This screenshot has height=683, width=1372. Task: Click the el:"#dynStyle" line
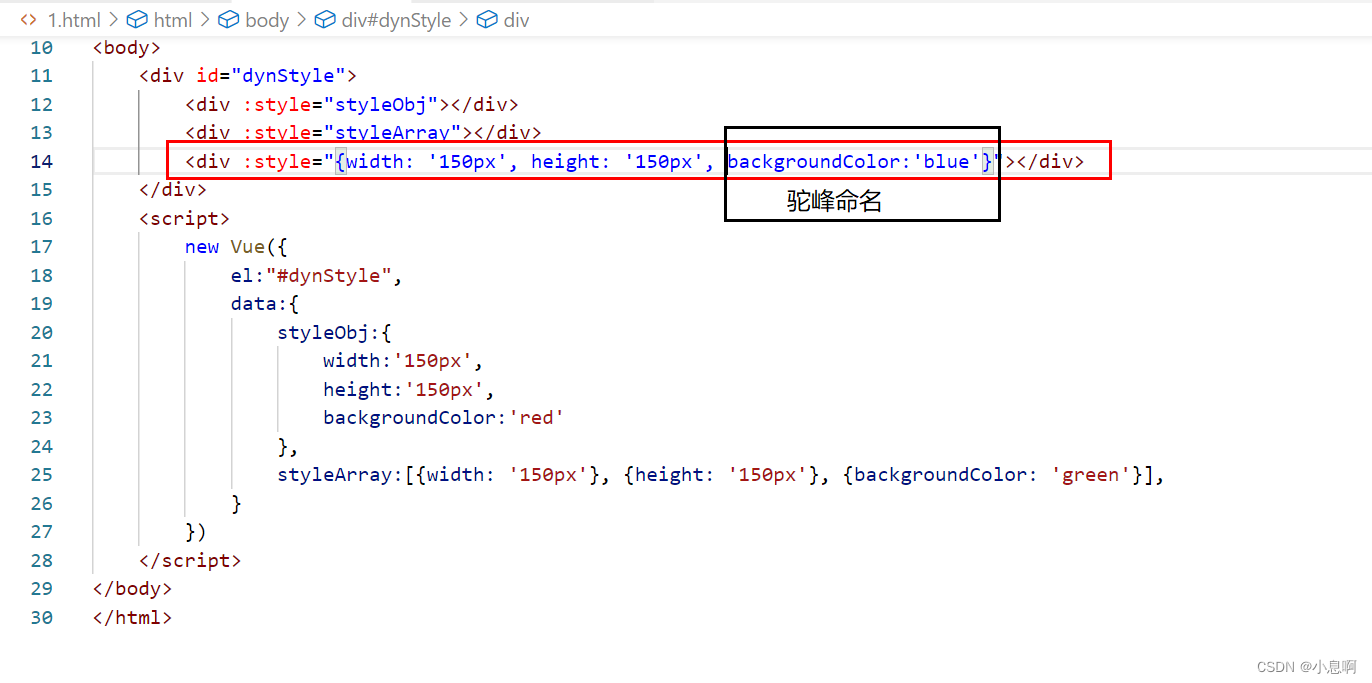pos(316,276)
